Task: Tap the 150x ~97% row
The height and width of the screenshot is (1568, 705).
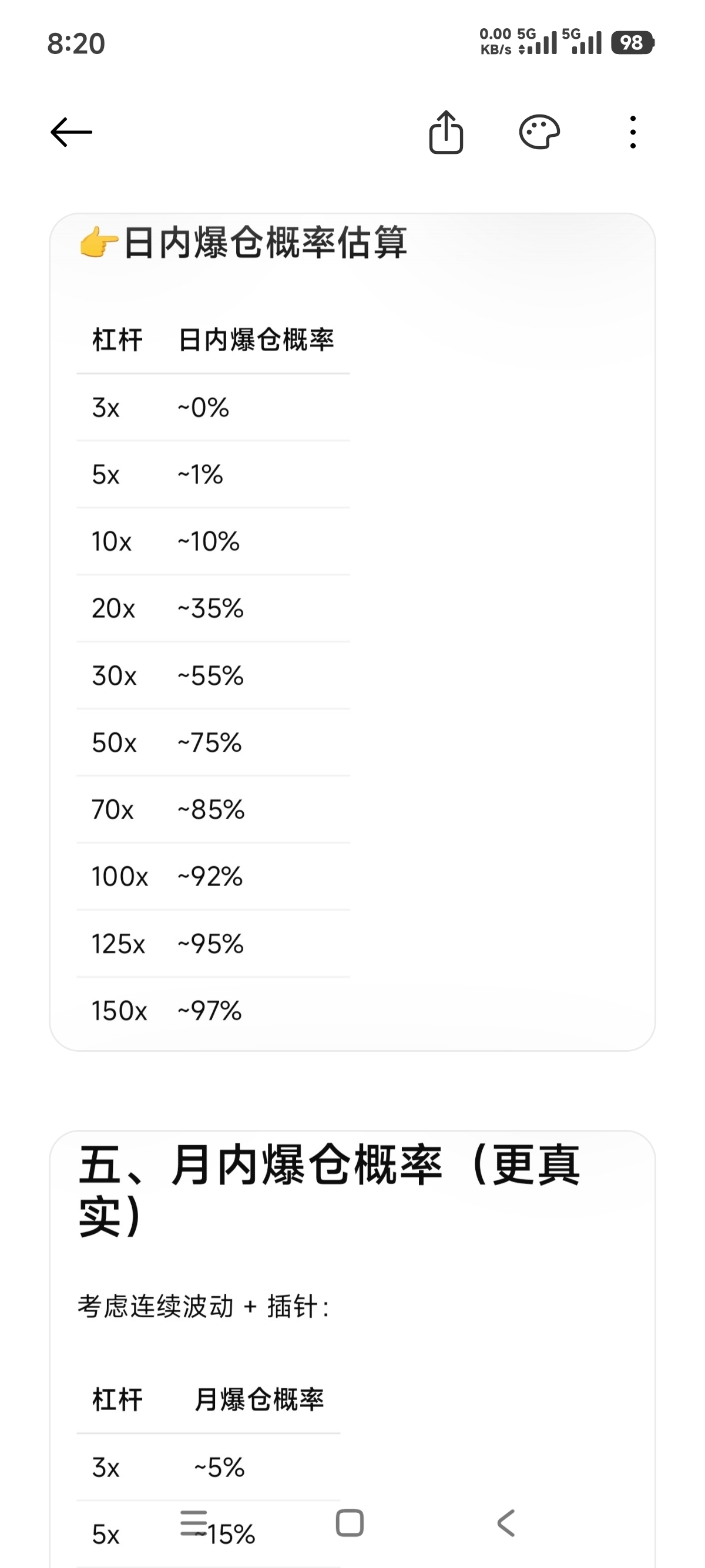Action: pos(213,1011)
